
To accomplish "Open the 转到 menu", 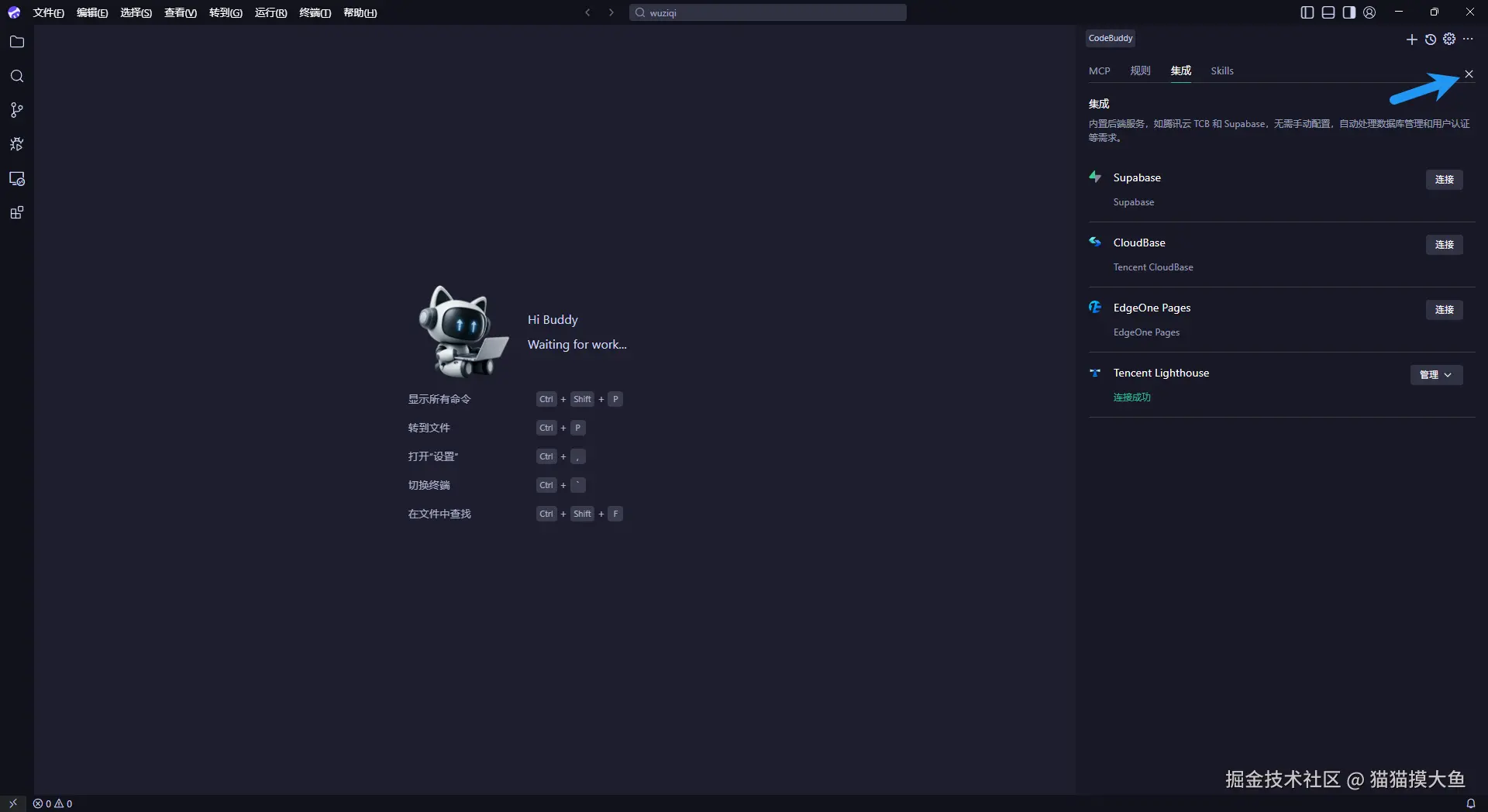I will [226, 12].
